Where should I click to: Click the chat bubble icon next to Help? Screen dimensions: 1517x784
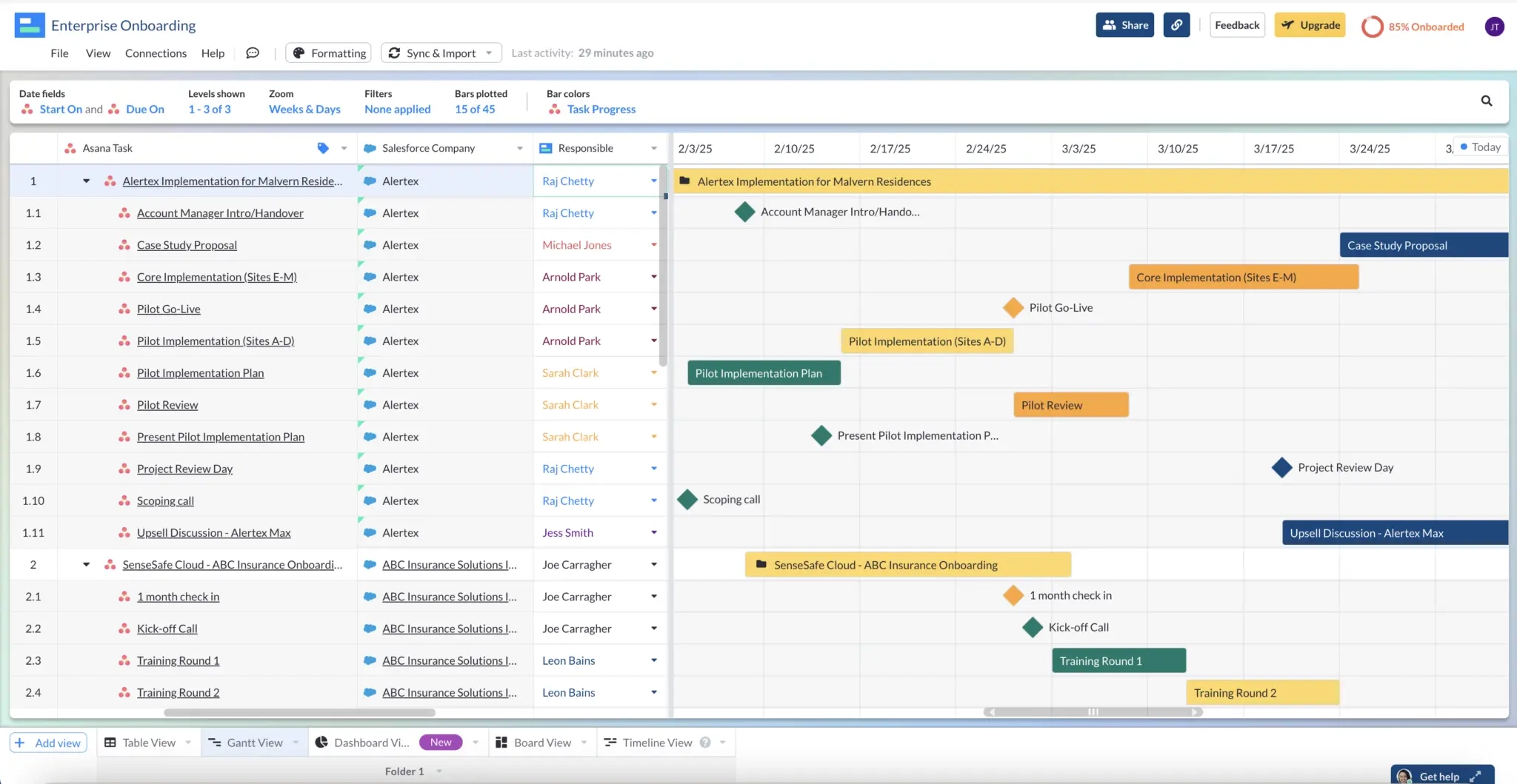point(253,53)
